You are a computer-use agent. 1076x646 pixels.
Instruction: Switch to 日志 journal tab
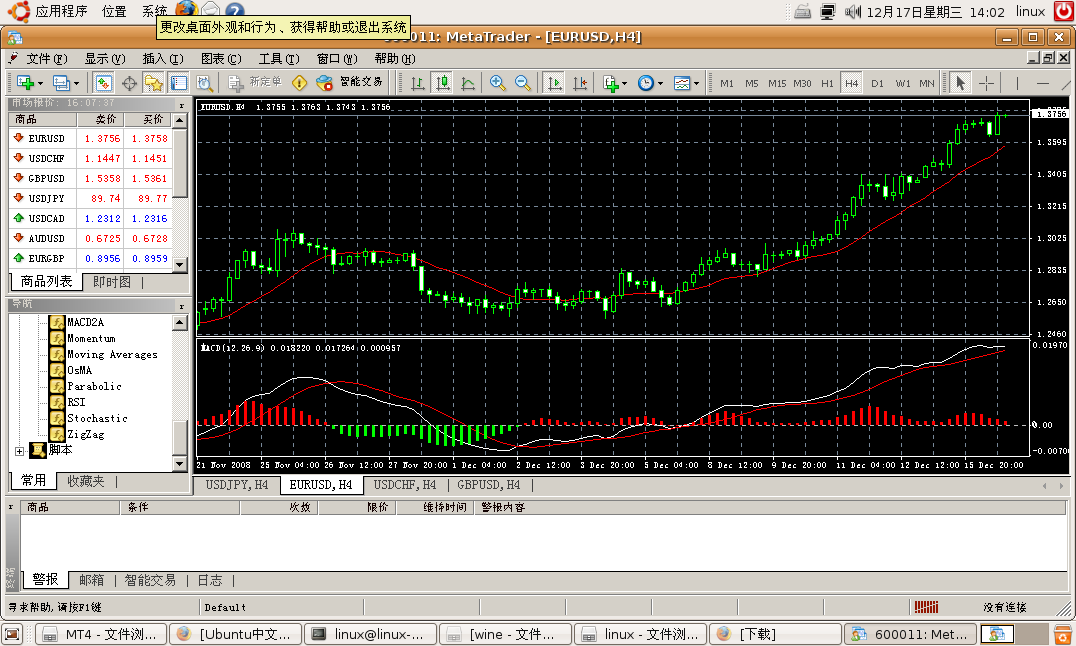coord(210,580)
